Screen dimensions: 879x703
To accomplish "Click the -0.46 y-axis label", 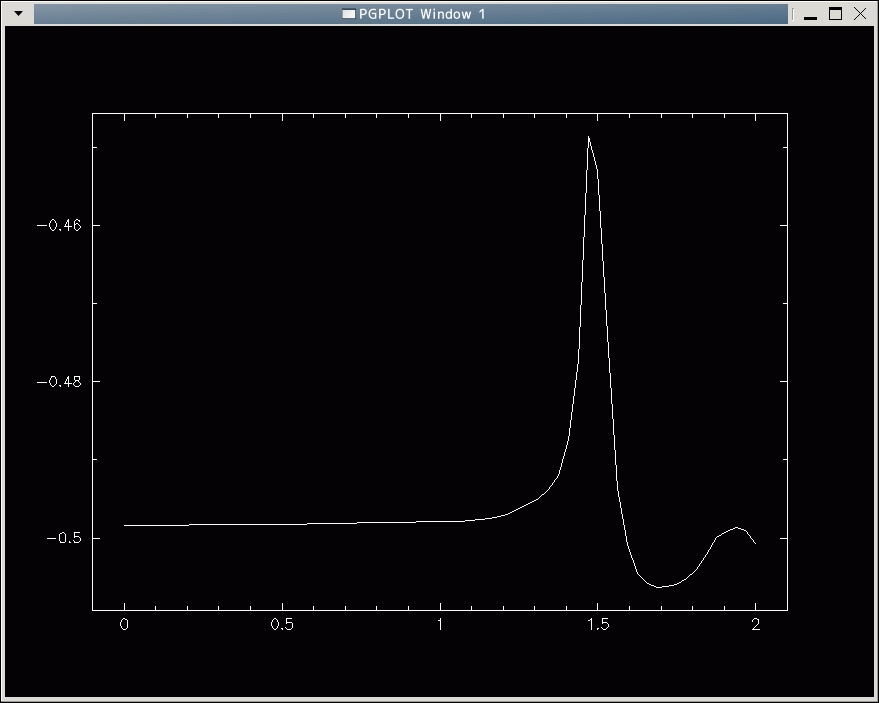I will tap(59, 225).
